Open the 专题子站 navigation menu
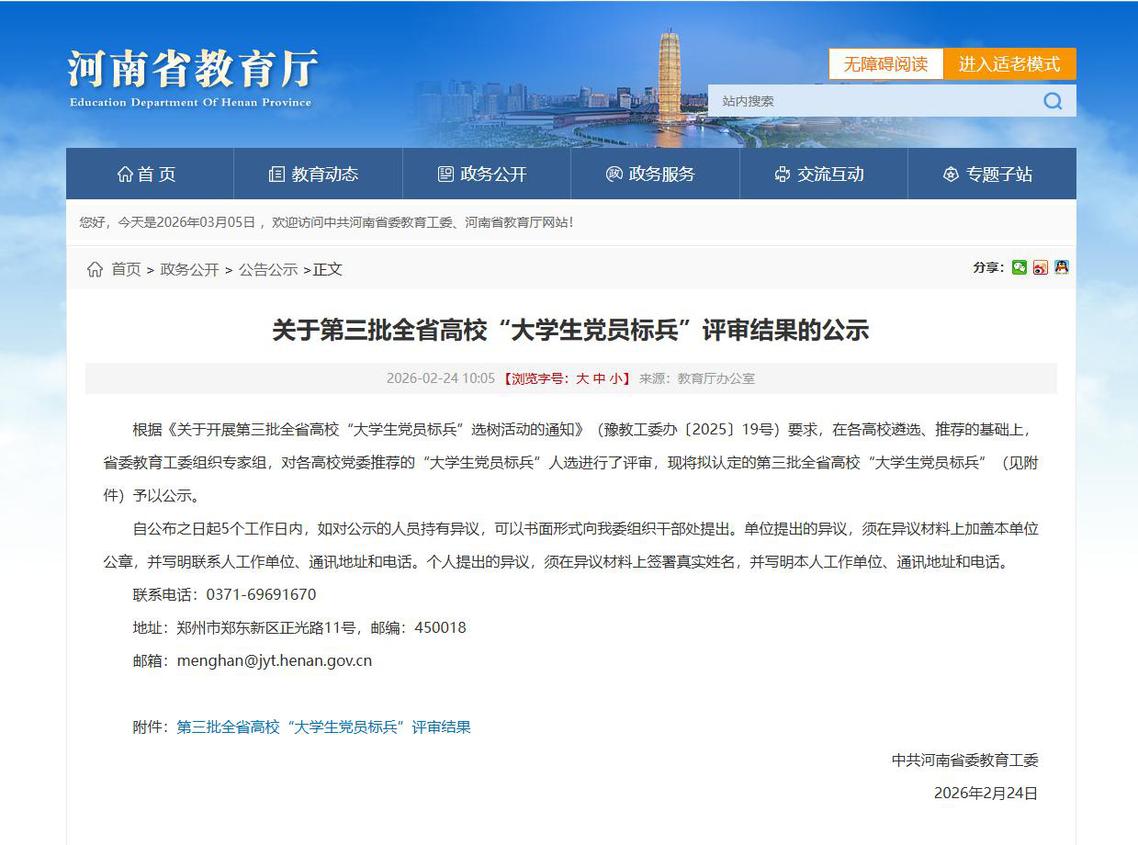The image size is (1138, 845). pyautogui.click(x=988, y=174)
